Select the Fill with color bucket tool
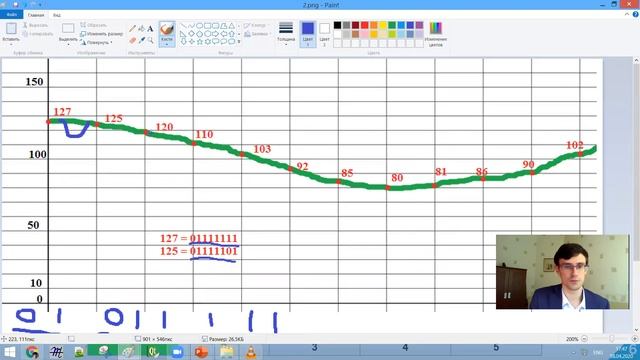Image resolution: width=640 pixels, height=360 pixels. [x=142, y=29]
